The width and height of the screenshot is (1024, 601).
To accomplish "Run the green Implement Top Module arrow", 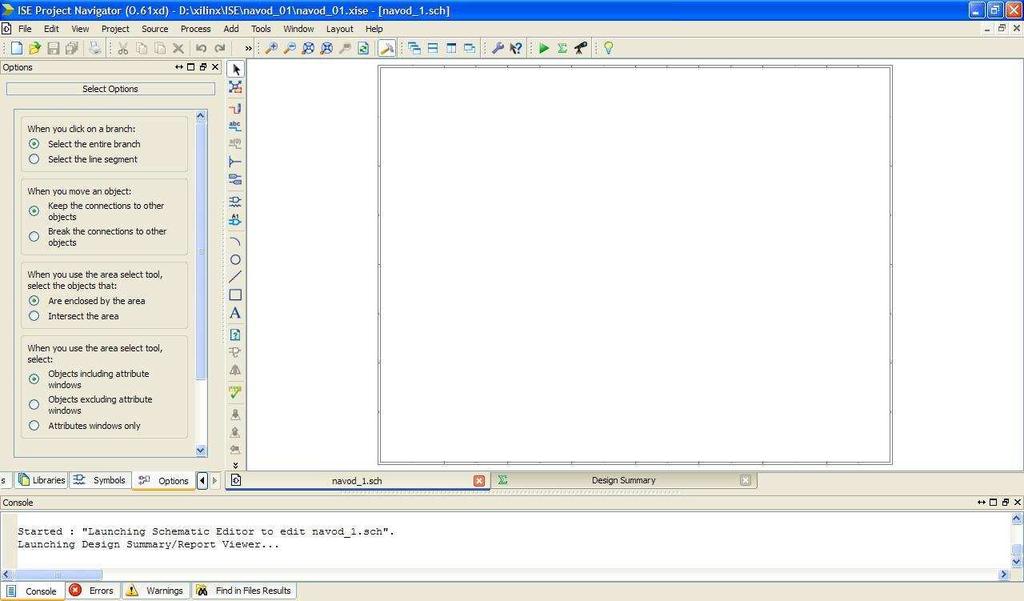I will click(543, 48).
